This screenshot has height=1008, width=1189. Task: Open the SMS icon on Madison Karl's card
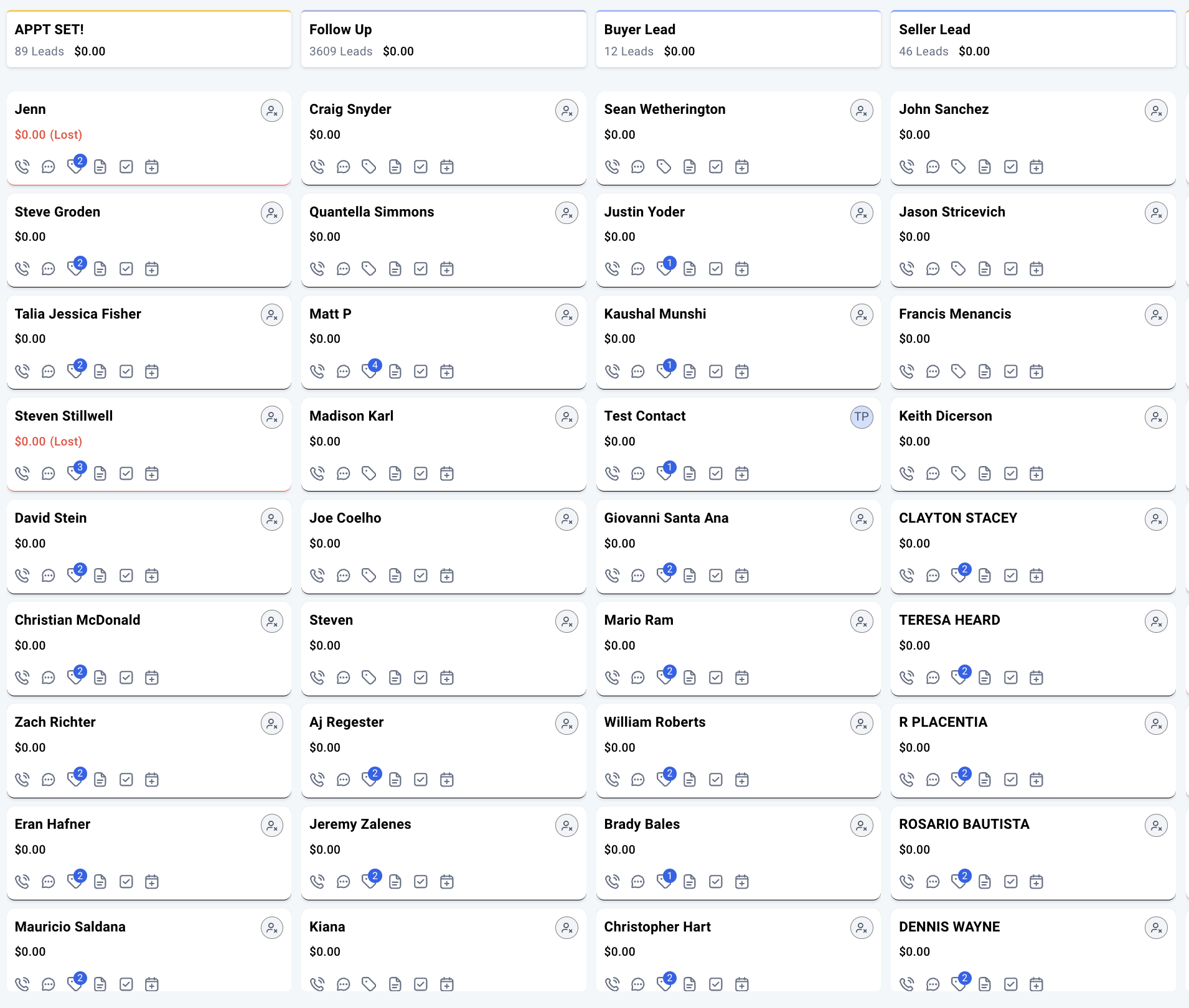343,474
